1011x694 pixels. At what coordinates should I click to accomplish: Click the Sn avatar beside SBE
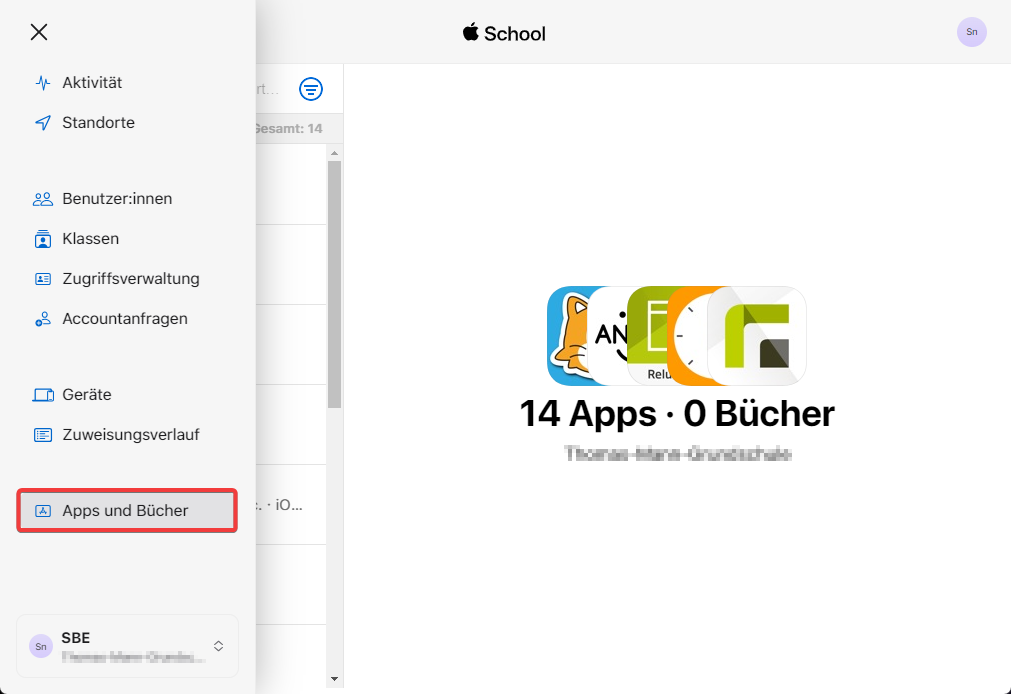click(41, 646)
